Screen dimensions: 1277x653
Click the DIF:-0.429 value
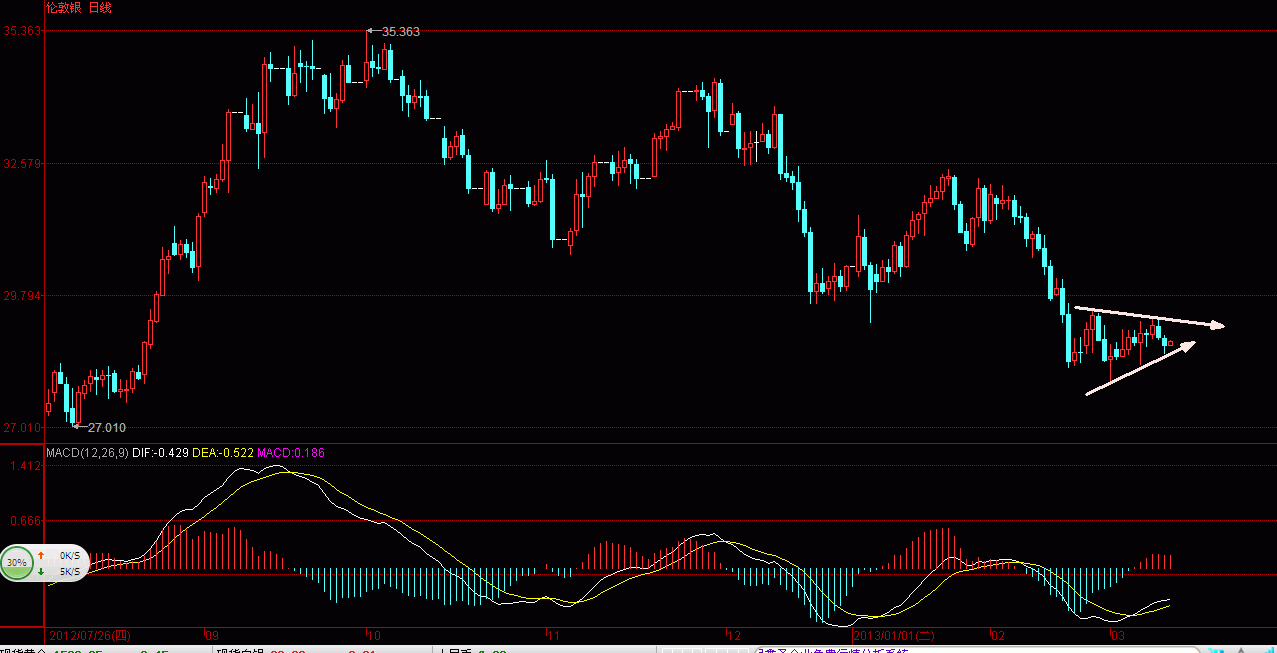(x=161, y=453)
